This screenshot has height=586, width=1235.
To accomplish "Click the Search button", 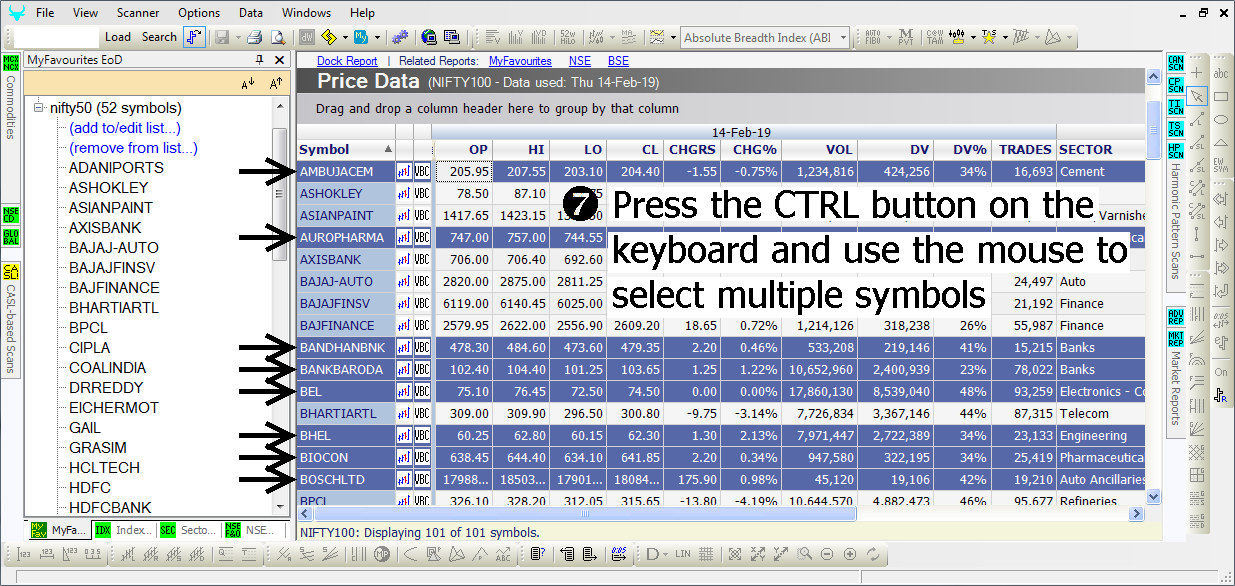I will click(x=159, y=37).
